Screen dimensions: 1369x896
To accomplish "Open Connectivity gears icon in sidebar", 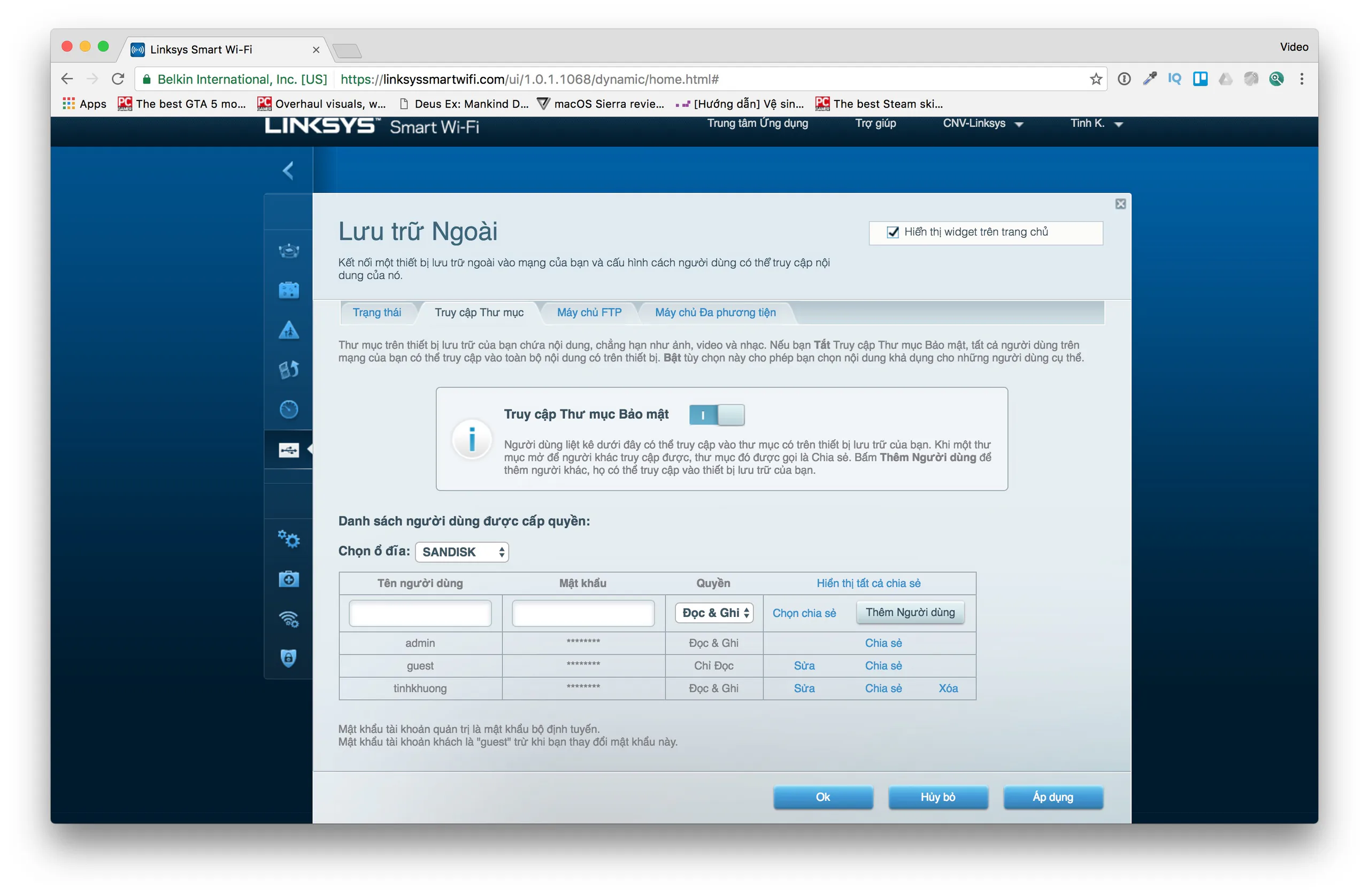I will click(x=289, y=539).
